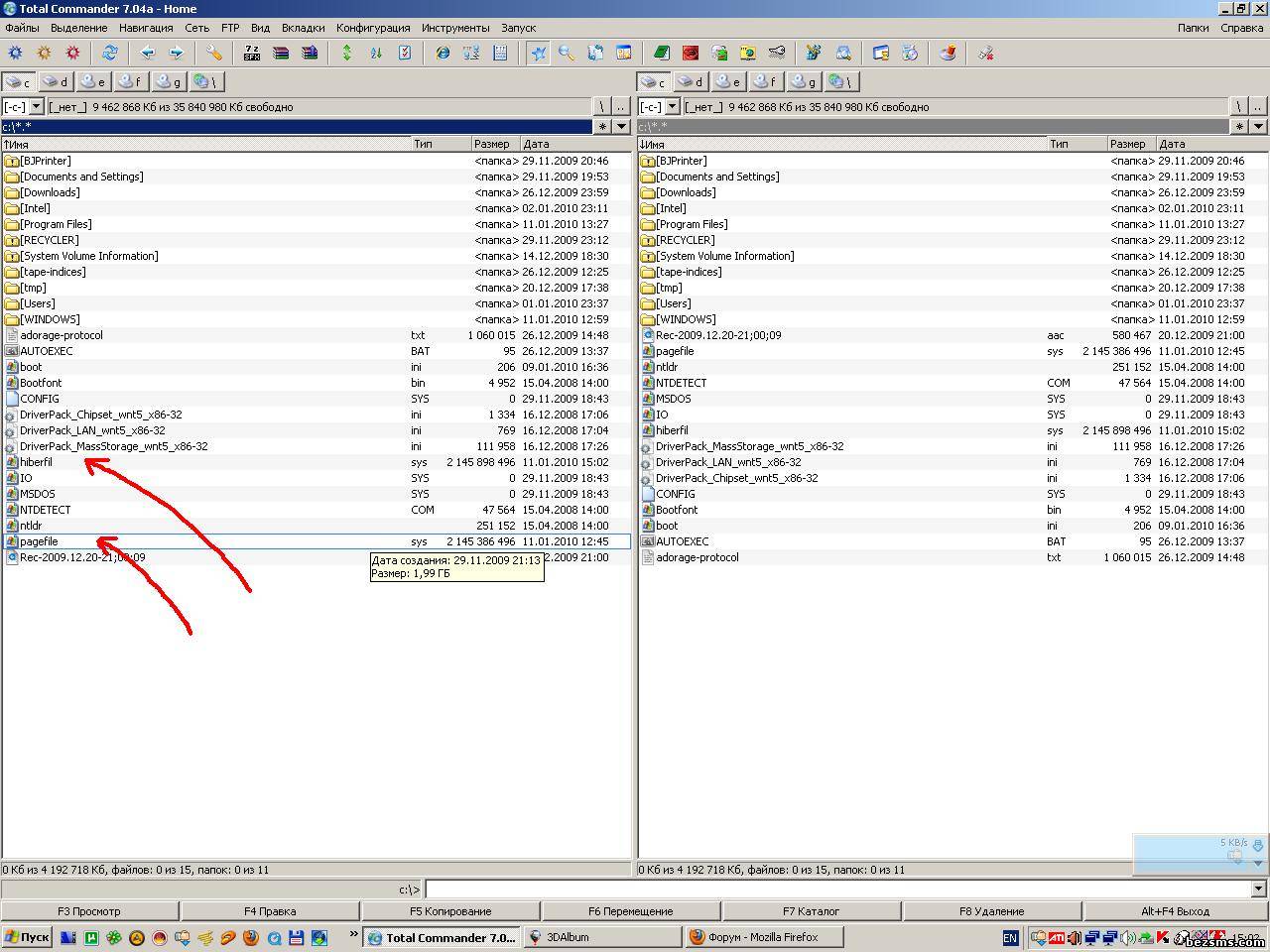
Task: Select hiberfil file in left panel
Action: (x=317, y=462)
